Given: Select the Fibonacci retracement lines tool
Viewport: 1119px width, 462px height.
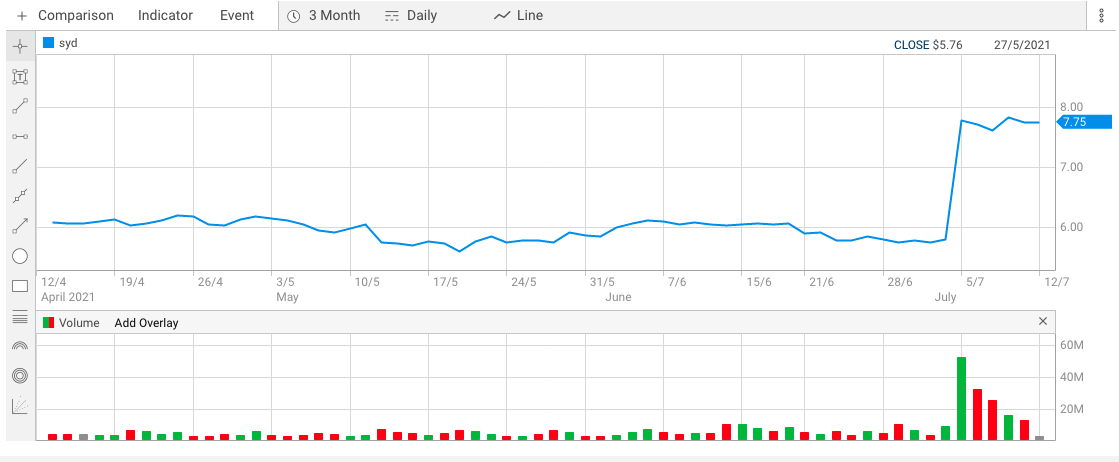Looking at the screenshot, I should 20,316.
